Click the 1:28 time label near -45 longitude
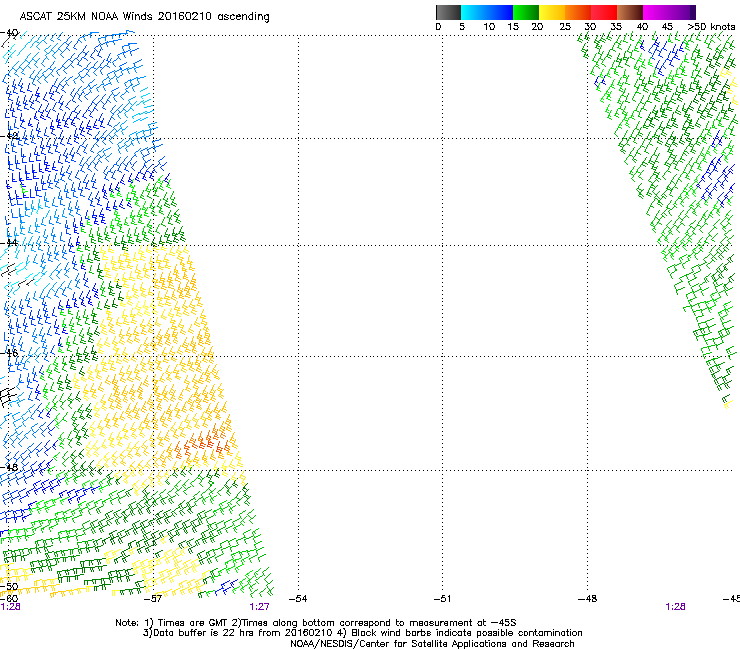 pyautogui.click(x=675, y=607)
